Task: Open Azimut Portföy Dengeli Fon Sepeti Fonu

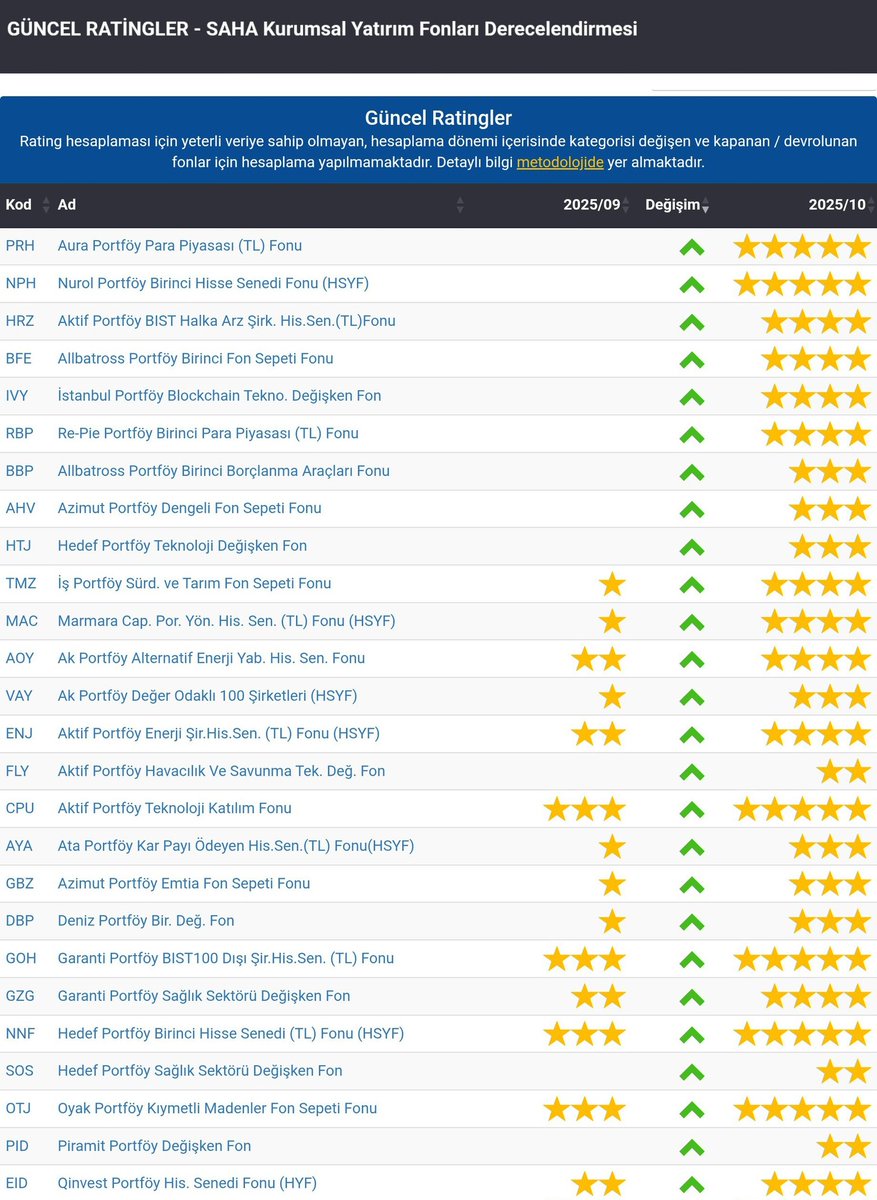Action: (x=190, y=508)
